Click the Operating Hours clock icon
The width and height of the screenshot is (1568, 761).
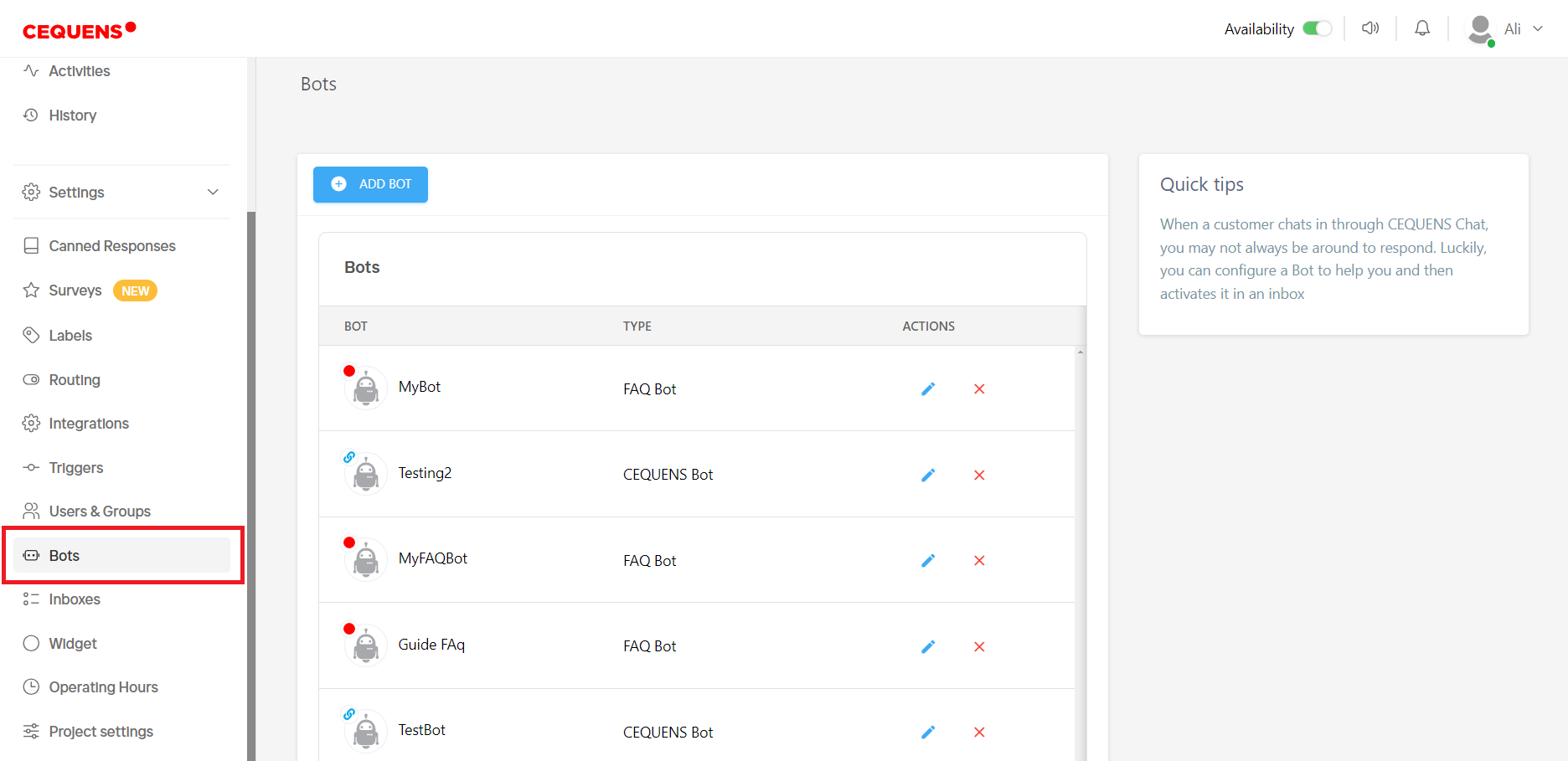[31, 686]
